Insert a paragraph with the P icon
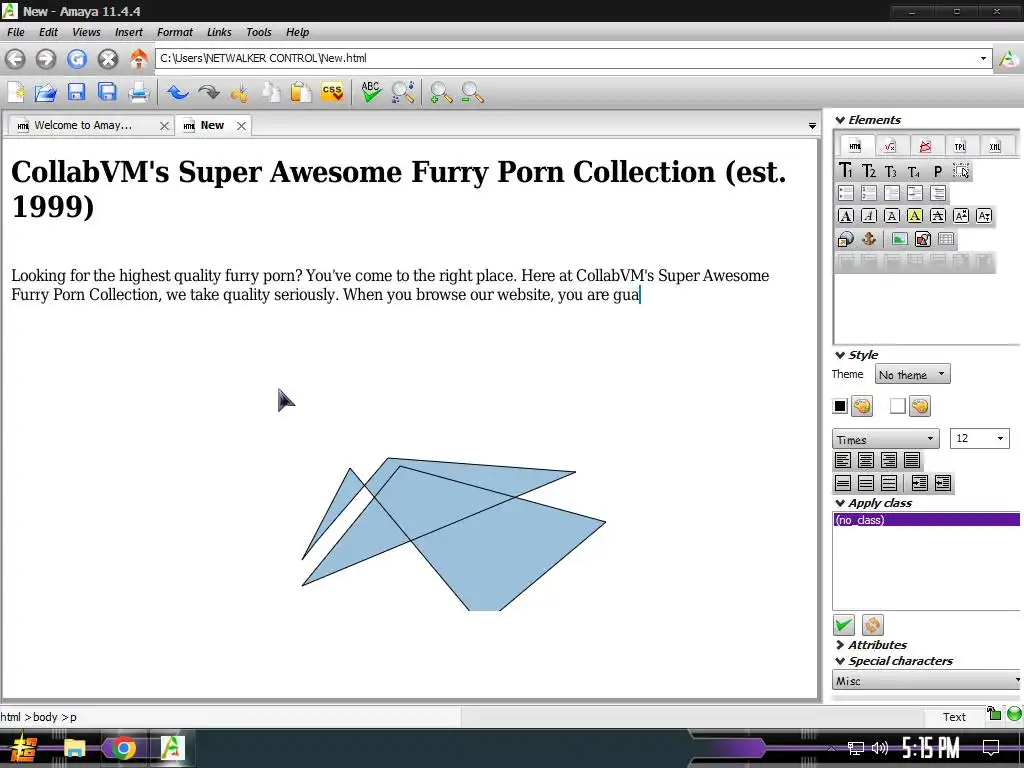This screenshot has width=1024, height=768. click(x=938, y=171)
